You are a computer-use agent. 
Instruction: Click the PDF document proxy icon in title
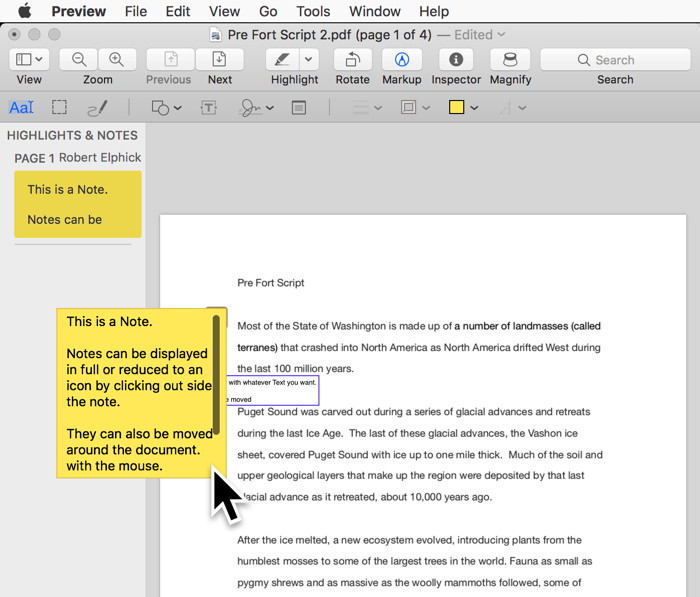coord(216,35)
